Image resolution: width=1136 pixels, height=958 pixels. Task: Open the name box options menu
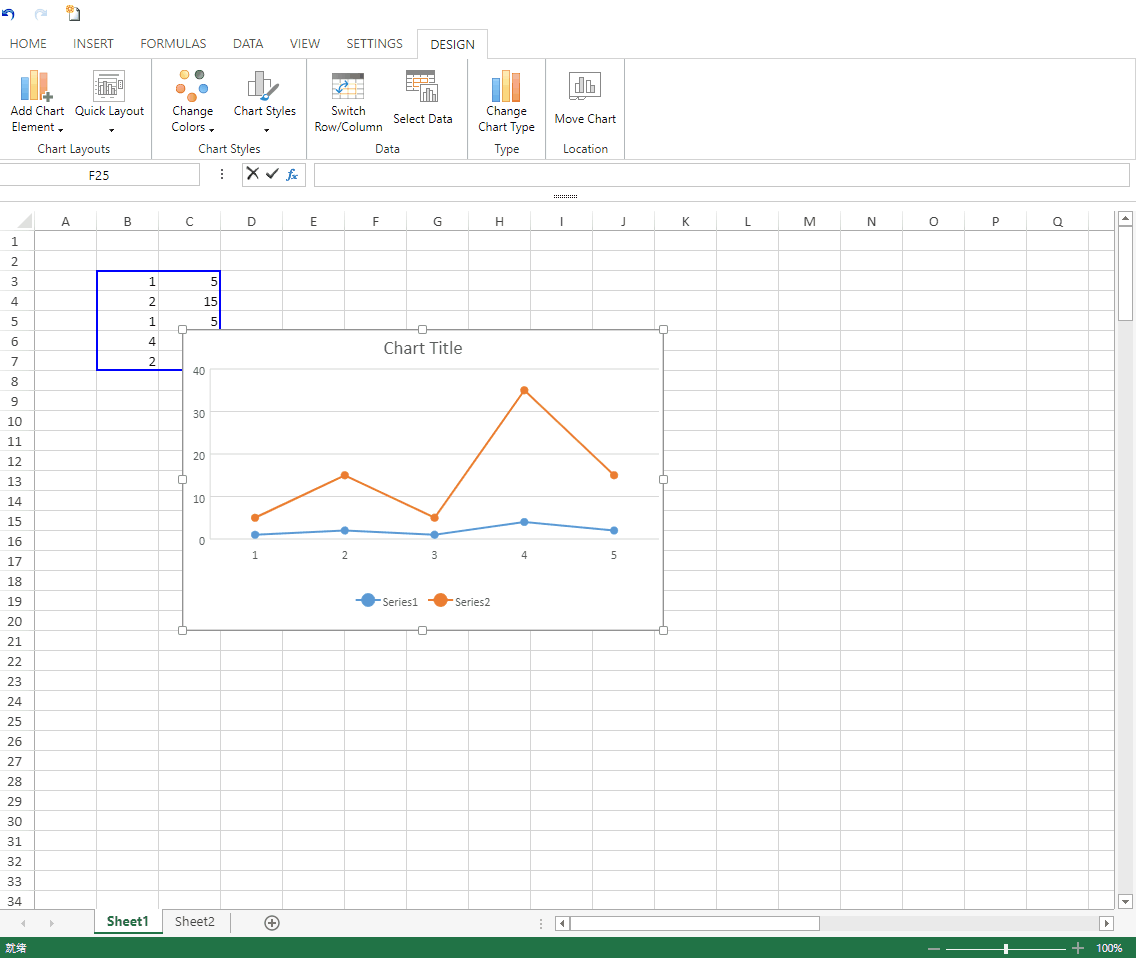(222, 174)
